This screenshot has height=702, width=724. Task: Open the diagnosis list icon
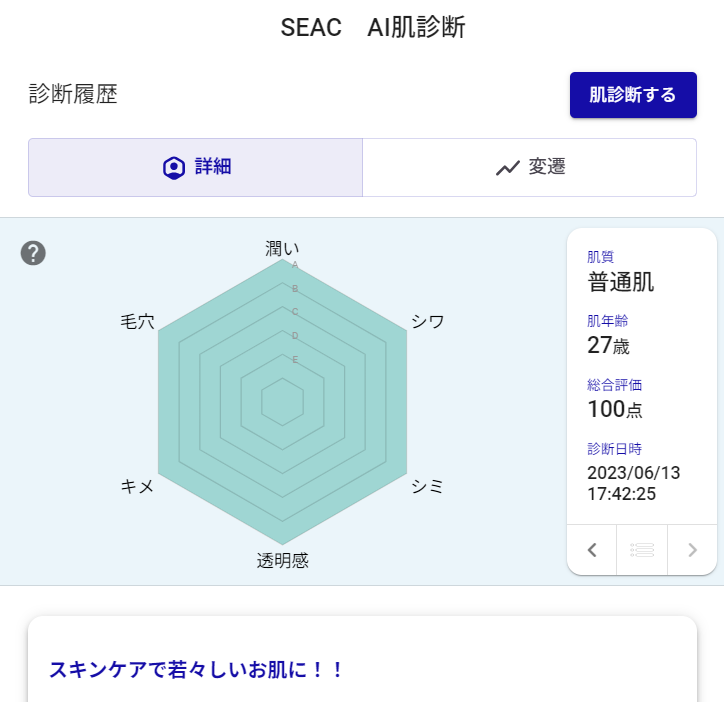coord(642,549)
